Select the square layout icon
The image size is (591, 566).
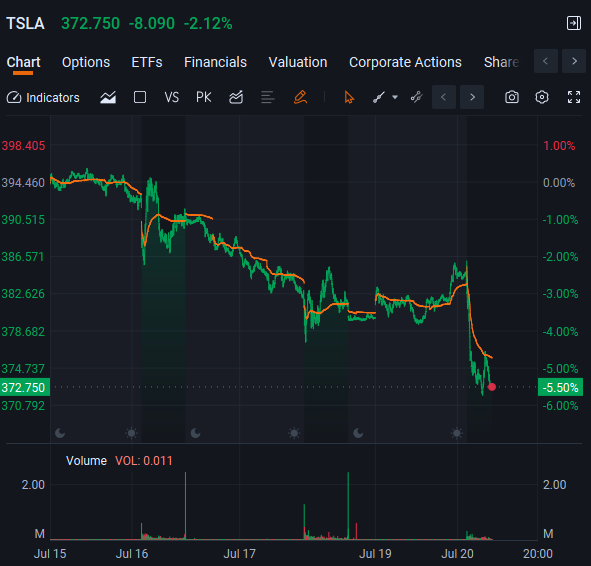pos(140,97)
